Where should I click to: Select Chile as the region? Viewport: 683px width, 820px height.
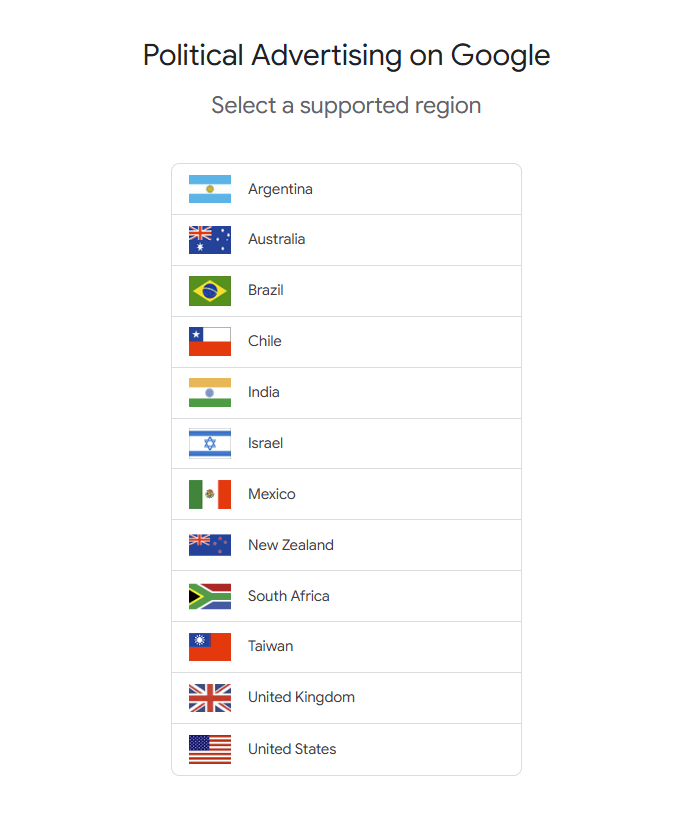pyautogui.click(x=346, y=341)
